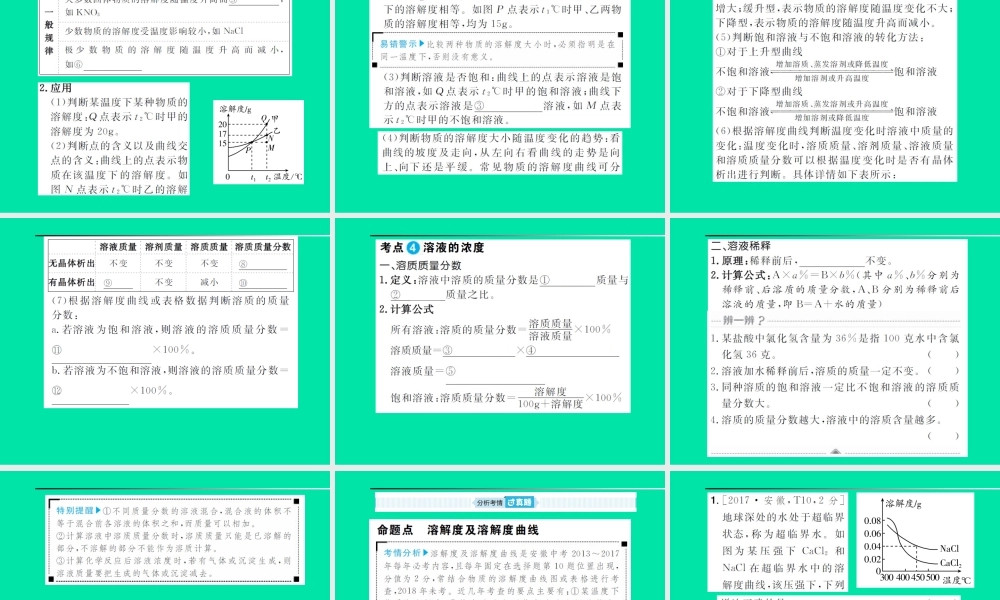Click the 易错警示 warning label
Screen dimensions: 1000x600
(x=402, y=44)
